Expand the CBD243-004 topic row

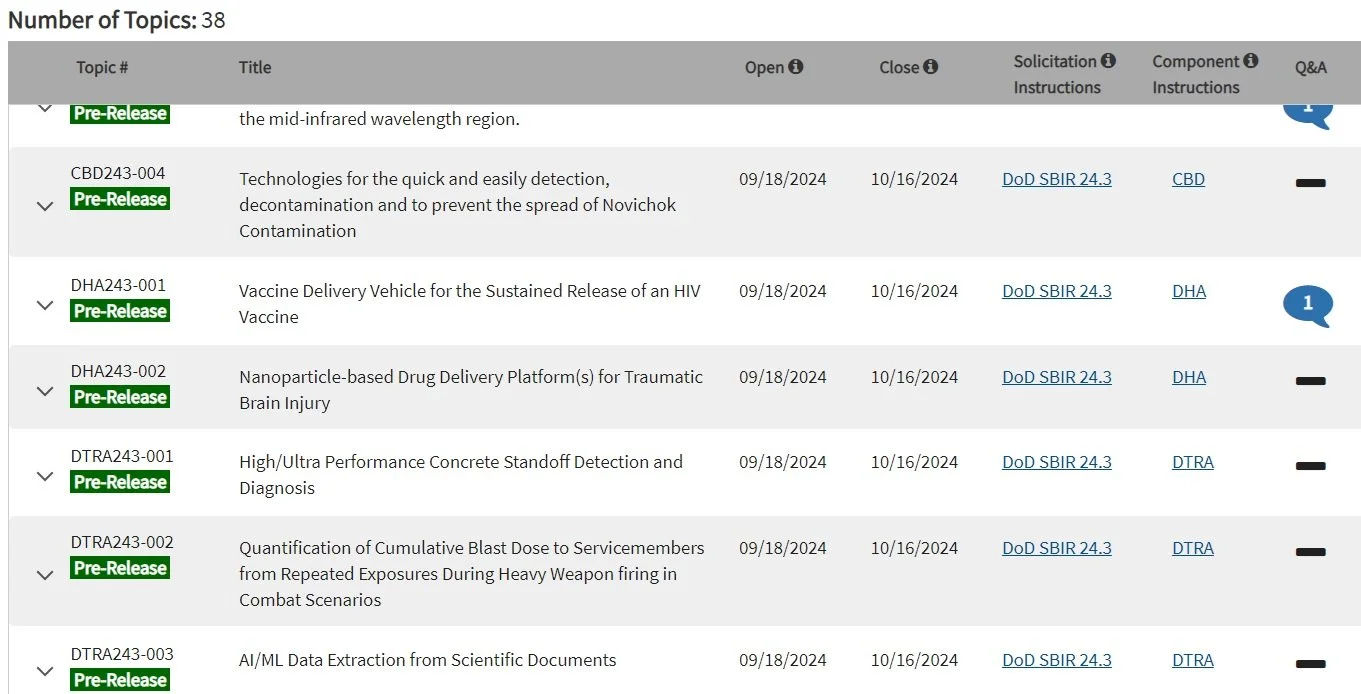tap(44, 206)
